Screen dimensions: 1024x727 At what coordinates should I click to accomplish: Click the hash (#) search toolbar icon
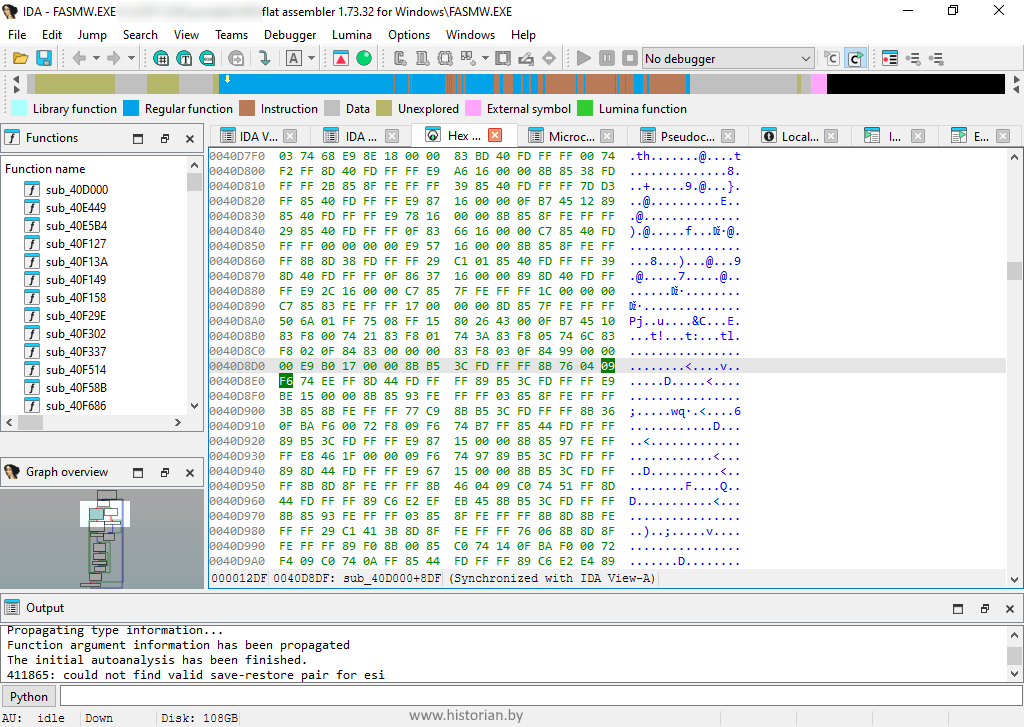(x=161, y=59)
